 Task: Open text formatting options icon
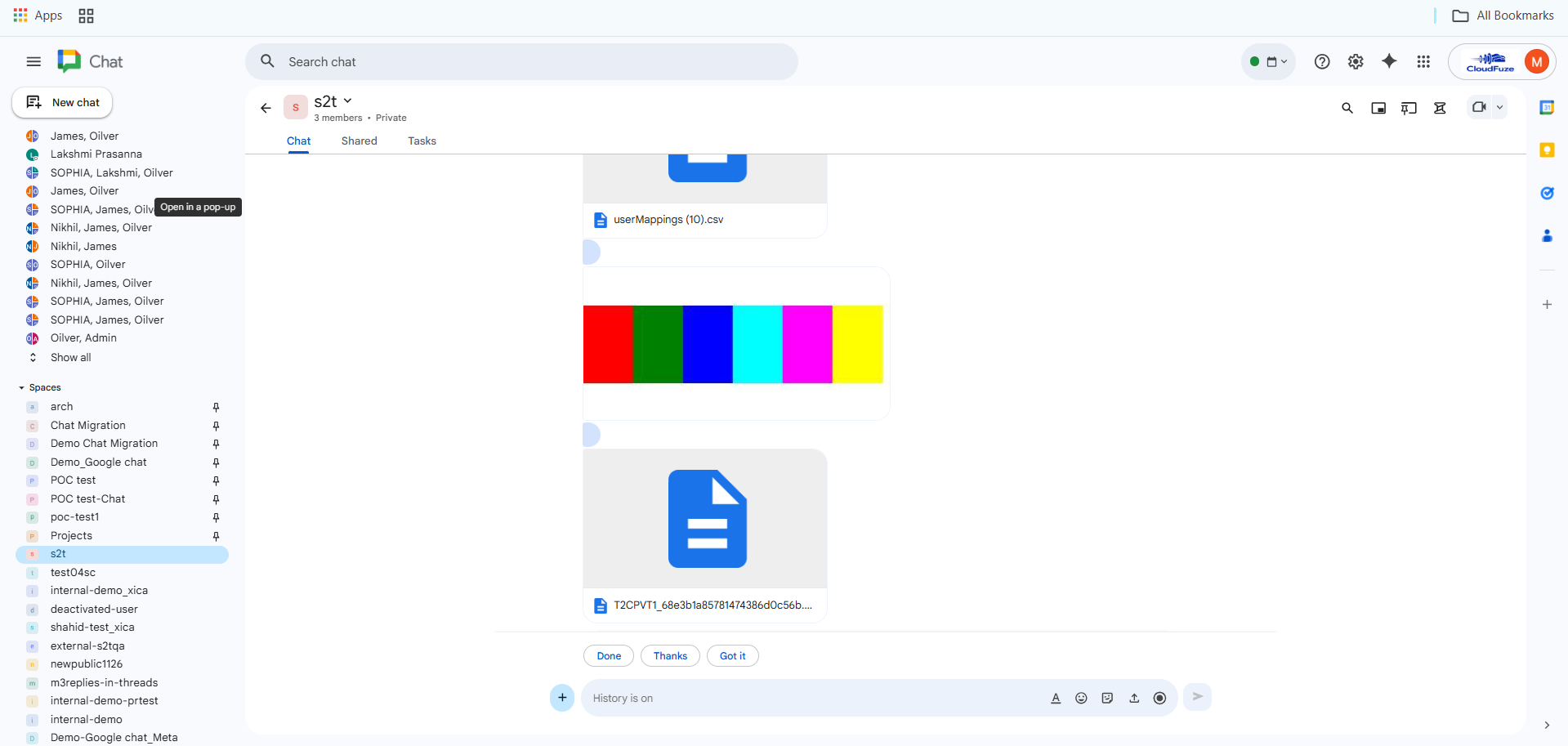(1056, 698)
